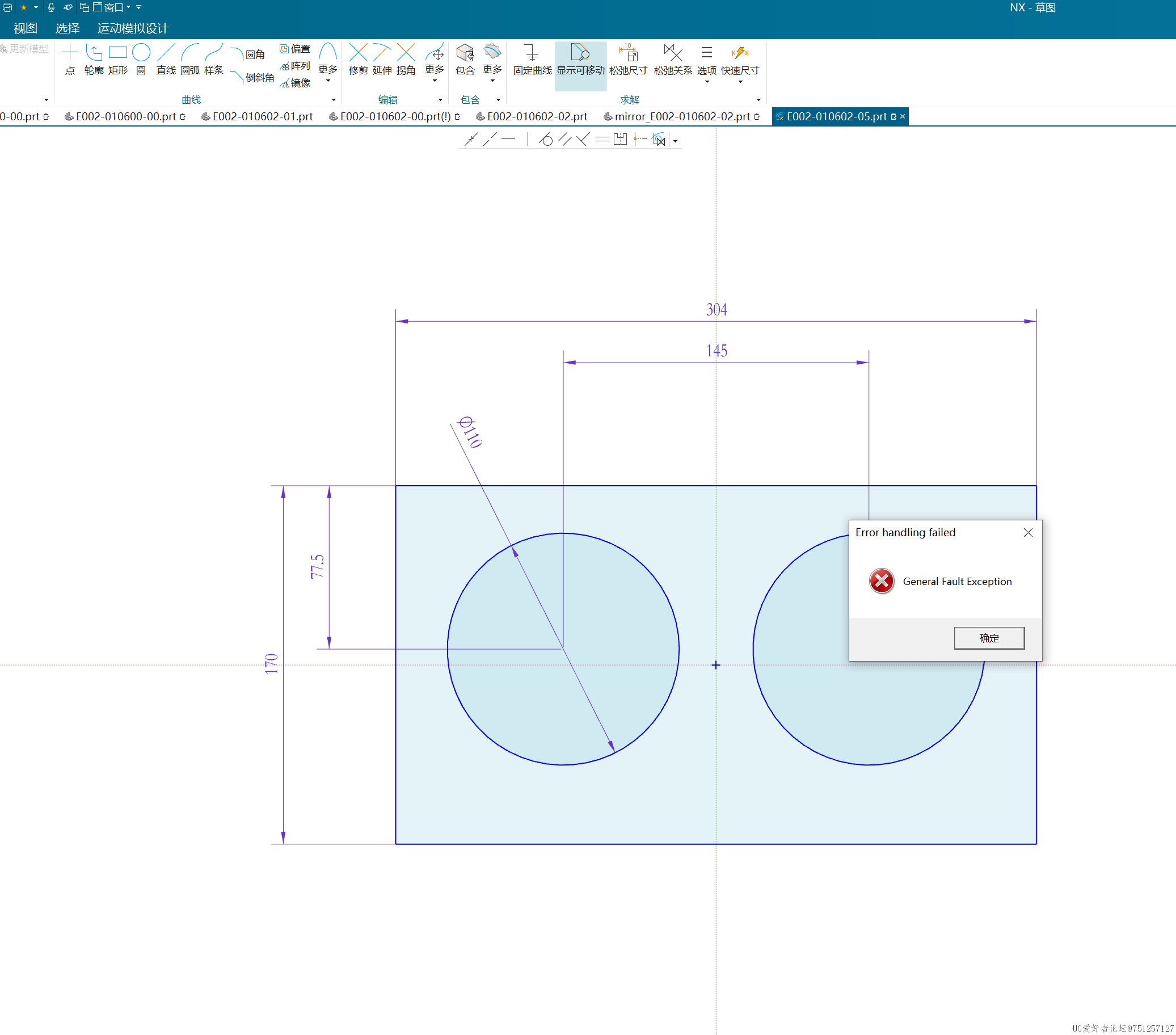Click the 松弛关系 relax relations tool
This screenshot has height=1035, width=1176.
pyautogui.click(x=673, y=60)
